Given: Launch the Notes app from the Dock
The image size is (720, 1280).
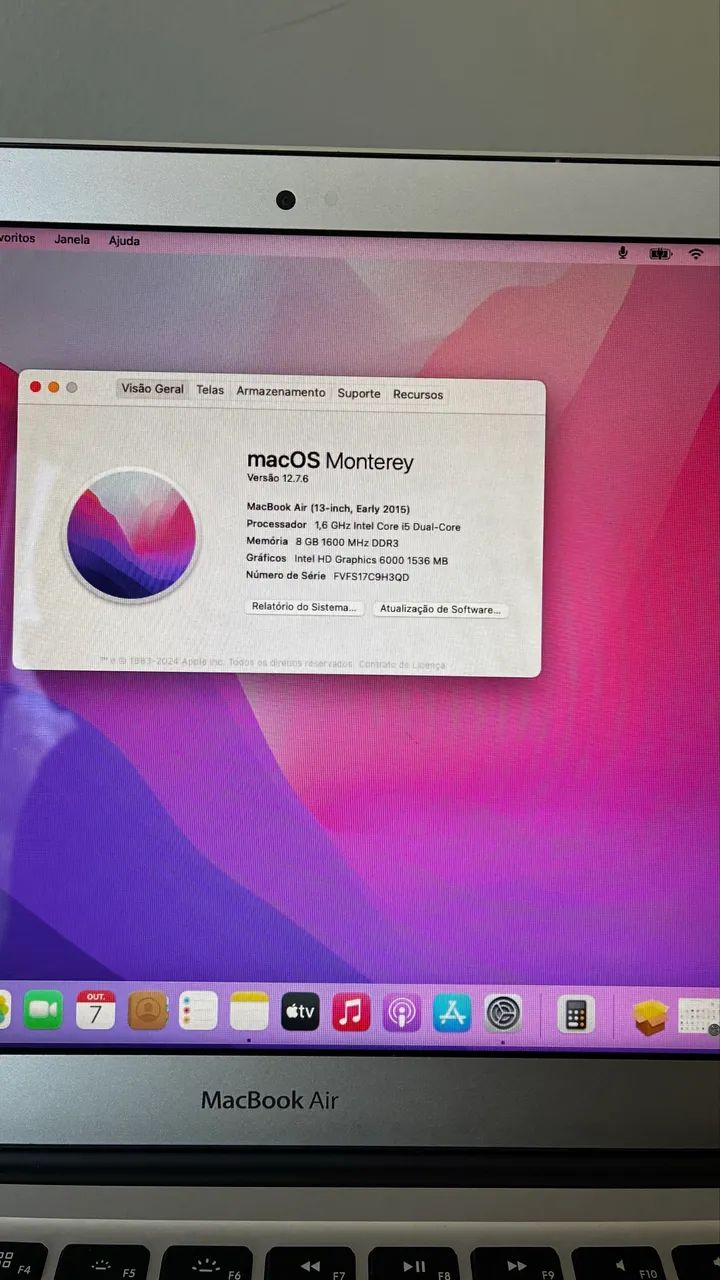Looking at the screenshot, I should [249, 1012].
